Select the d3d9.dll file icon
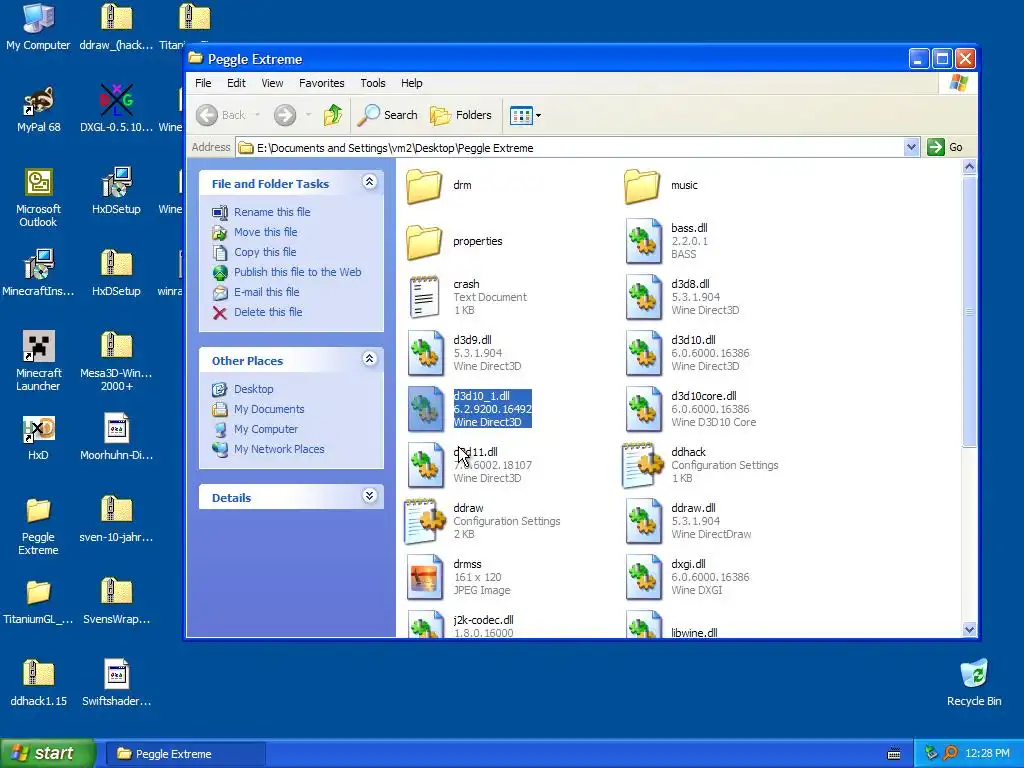Image resolution: width=1024 pixels, height=768 pixels. click(x=426, y=353)
